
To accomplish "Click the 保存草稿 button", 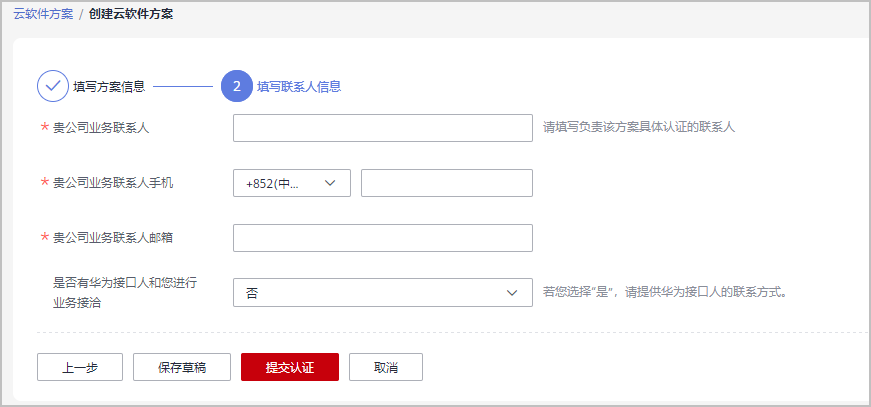I will pyautogui.click(x=182, y=367).
